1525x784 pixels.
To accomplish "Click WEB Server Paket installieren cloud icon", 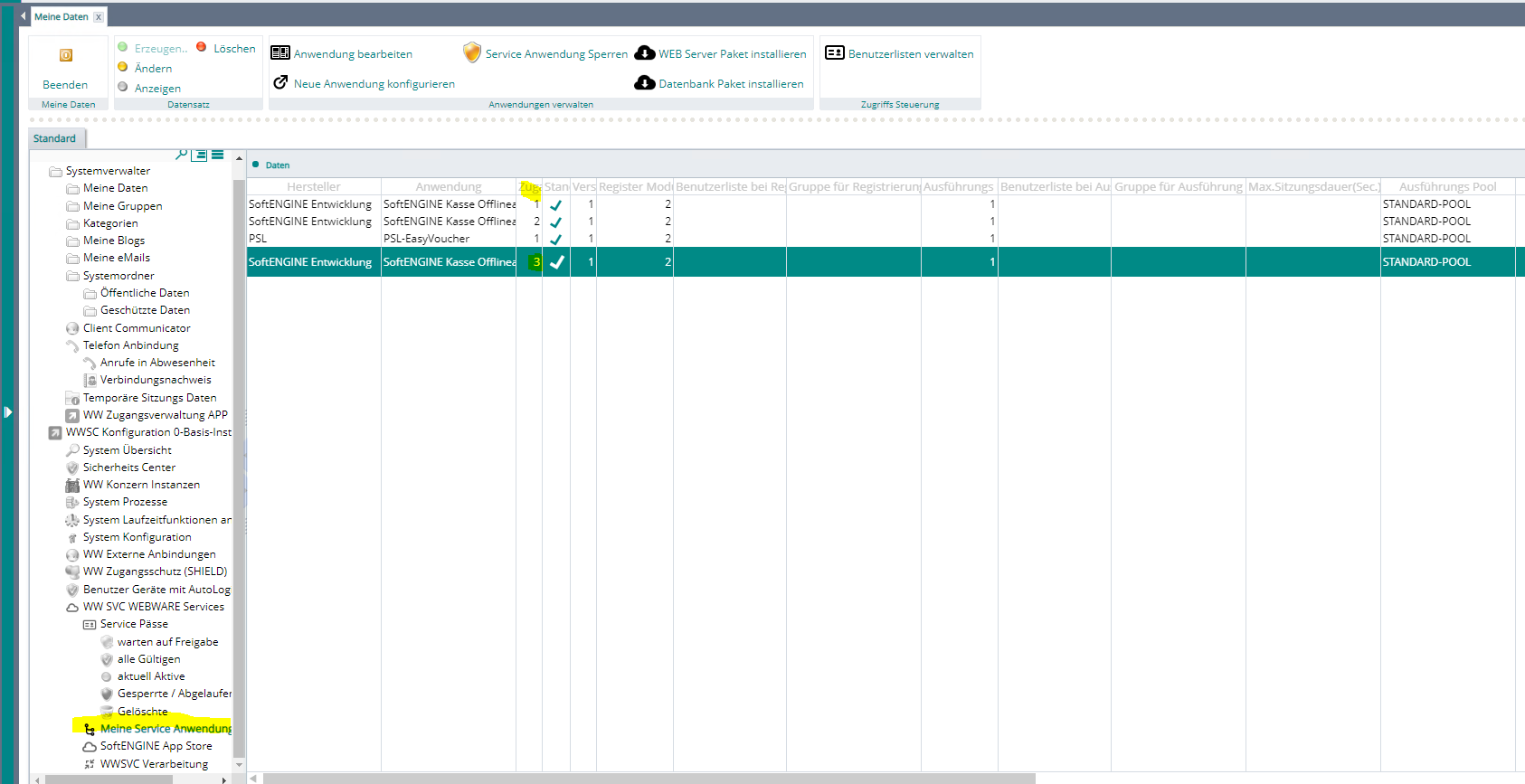I will (x=644, y=53).
